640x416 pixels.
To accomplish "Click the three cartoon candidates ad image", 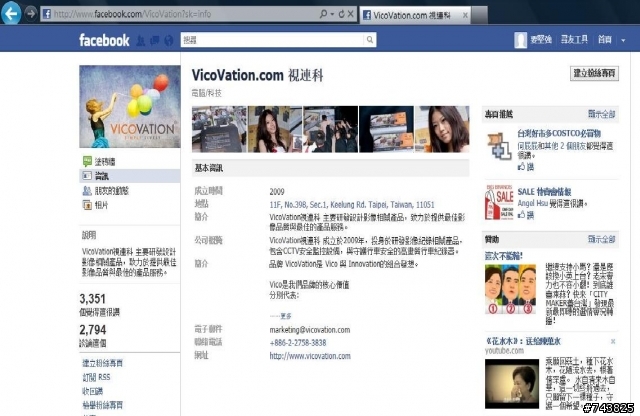I will pos(510,289).
